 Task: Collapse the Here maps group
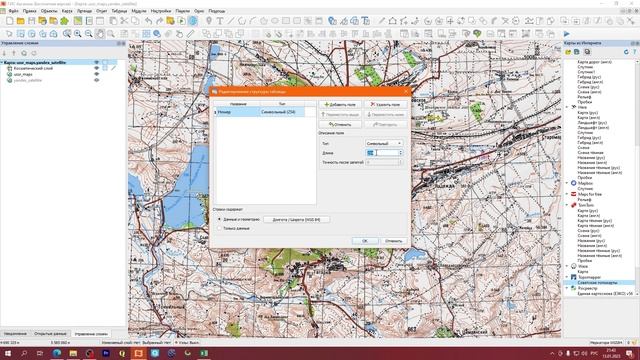click(567, 107)
